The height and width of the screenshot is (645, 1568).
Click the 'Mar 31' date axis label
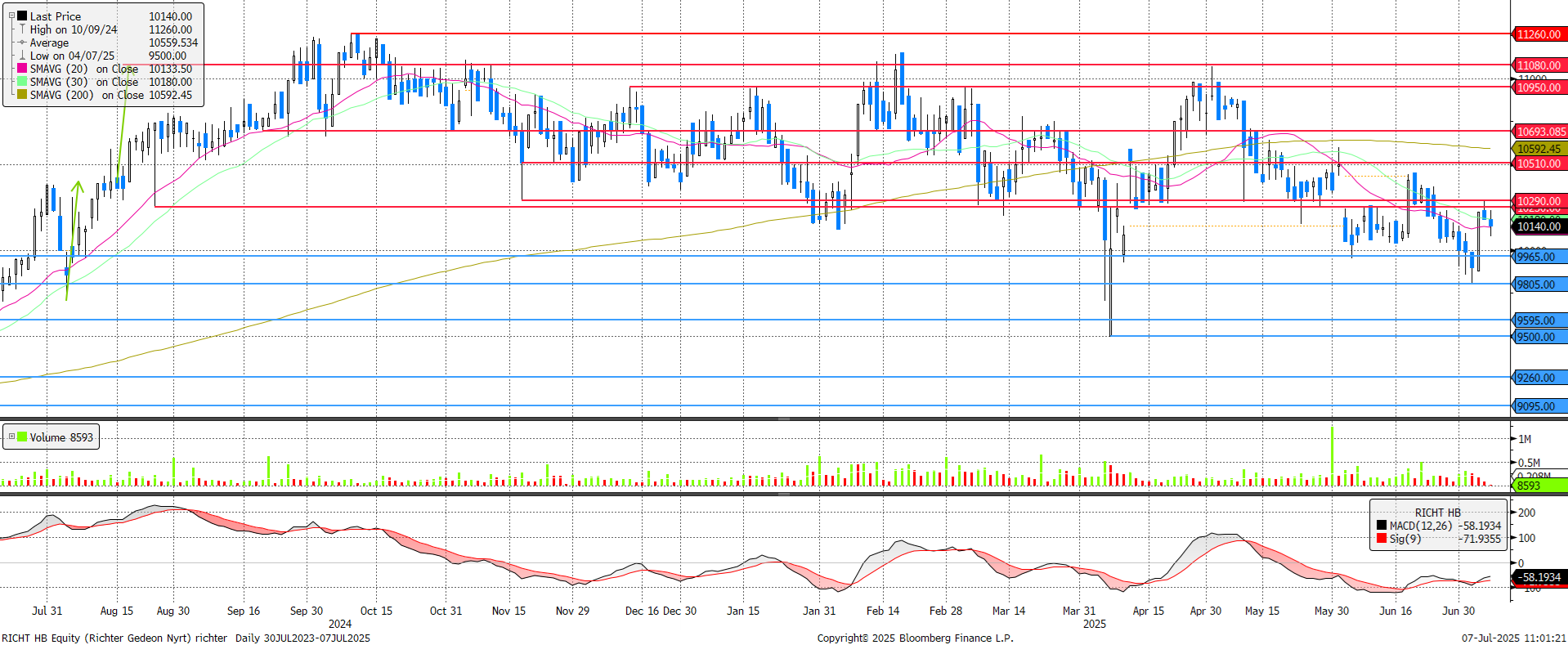(1079, 611)
